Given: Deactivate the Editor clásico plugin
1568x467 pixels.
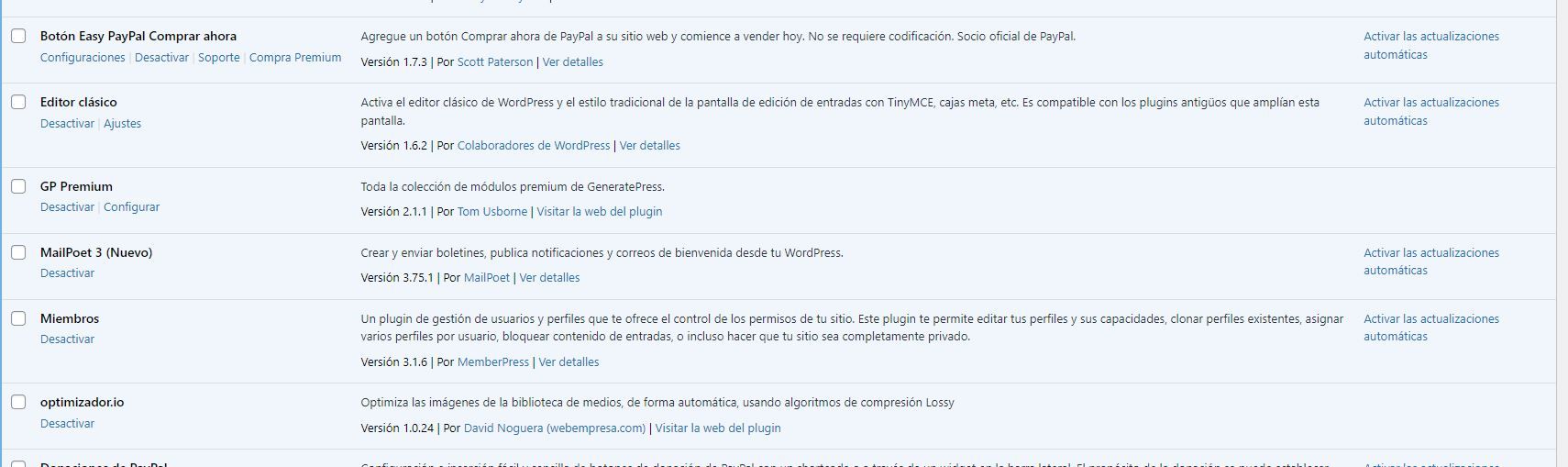Looking at the screenshot, I should pos(67,123).
